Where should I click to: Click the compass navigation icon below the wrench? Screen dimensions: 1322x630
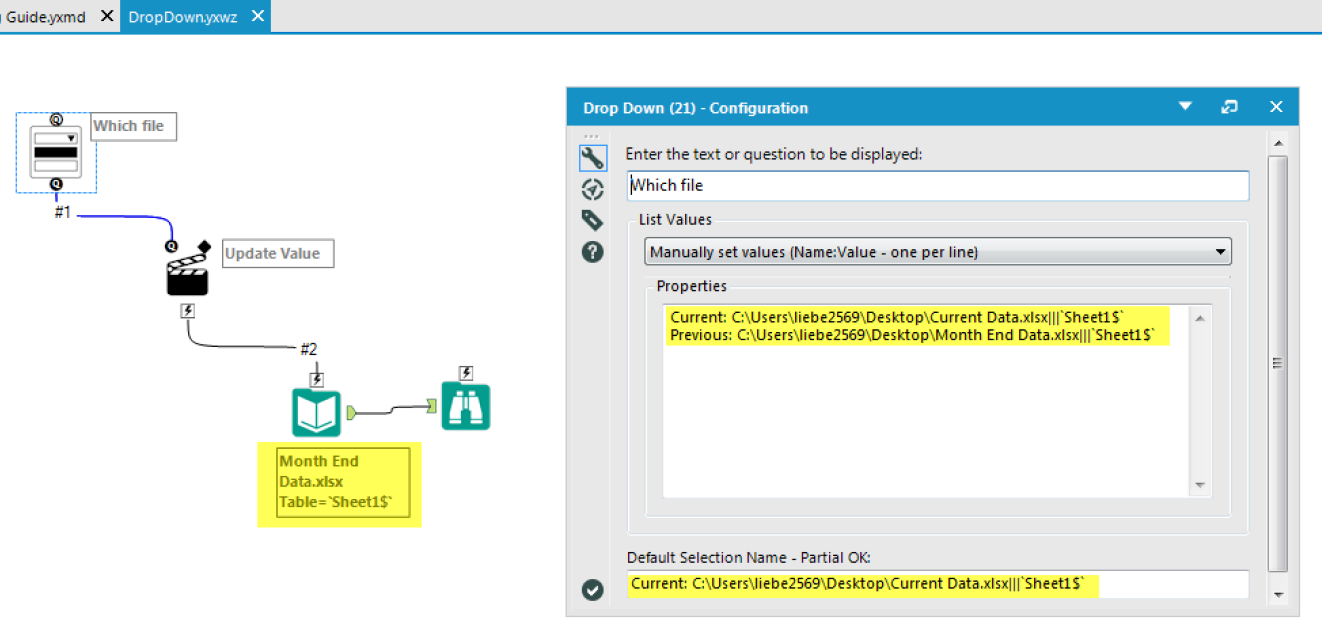[593, 189]
